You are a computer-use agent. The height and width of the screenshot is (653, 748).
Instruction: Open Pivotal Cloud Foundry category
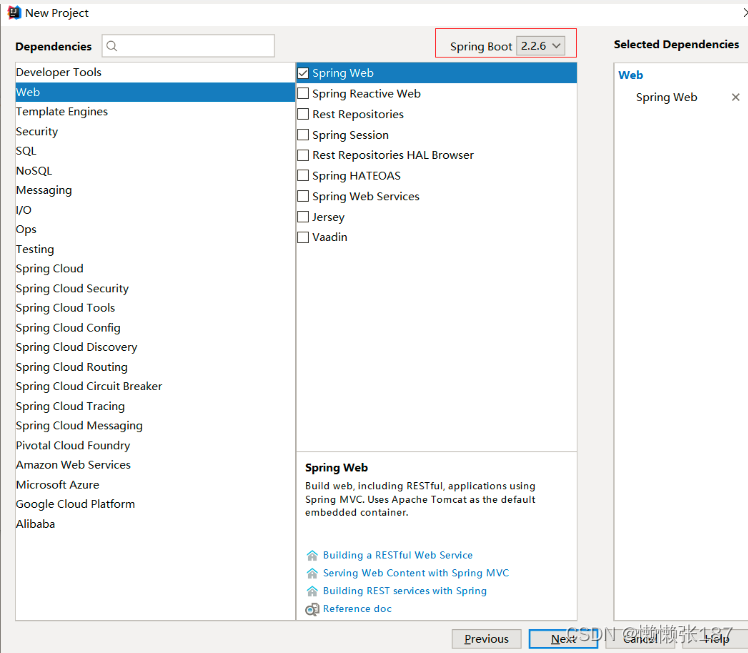[155, 446]
